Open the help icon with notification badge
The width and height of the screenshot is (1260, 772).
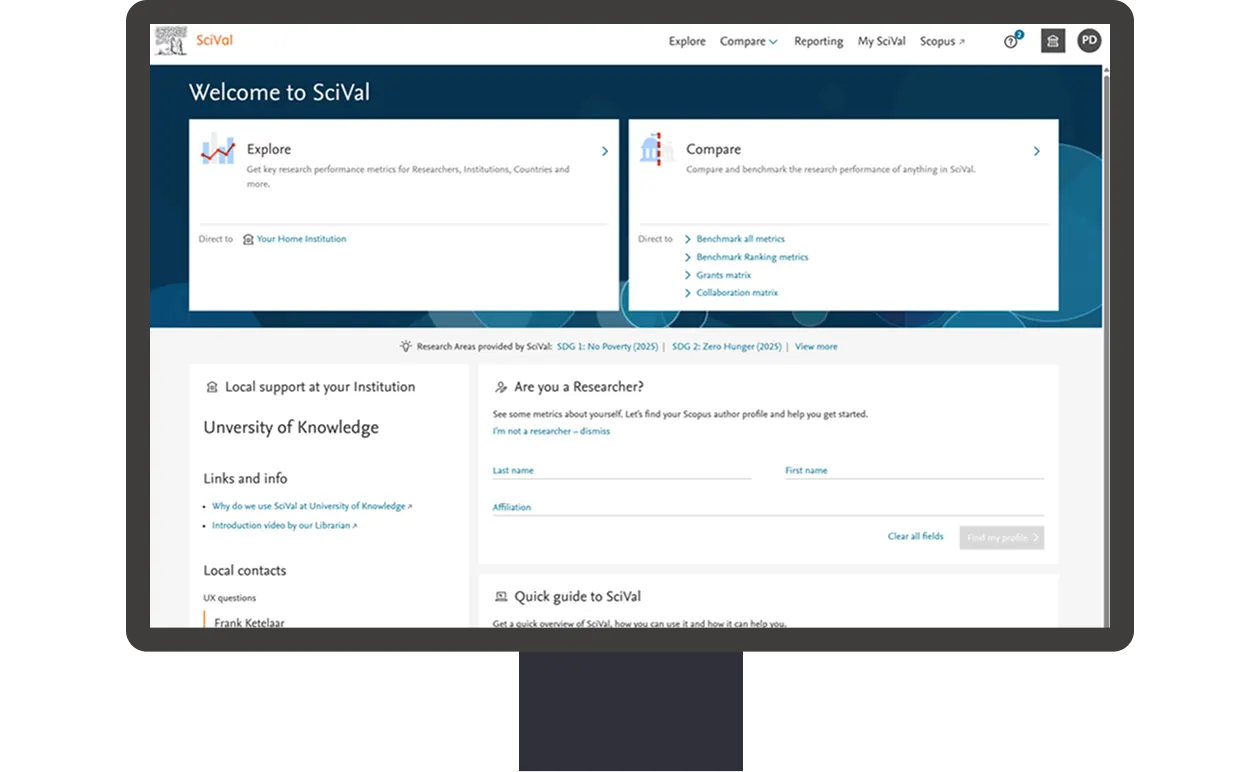tap(1011, 42)
